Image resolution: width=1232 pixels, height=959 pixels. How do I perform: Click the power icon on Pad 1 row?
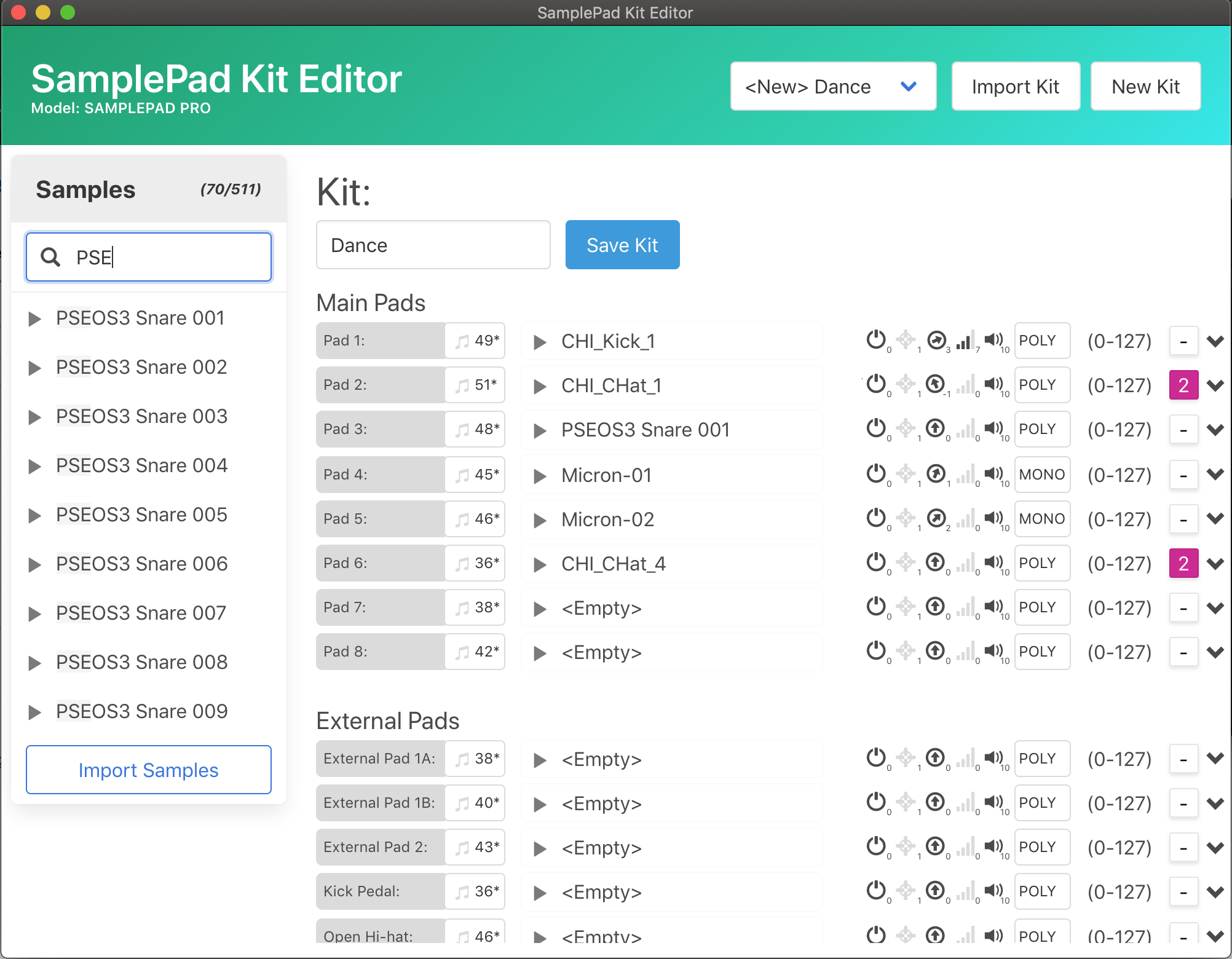(875, 339)
